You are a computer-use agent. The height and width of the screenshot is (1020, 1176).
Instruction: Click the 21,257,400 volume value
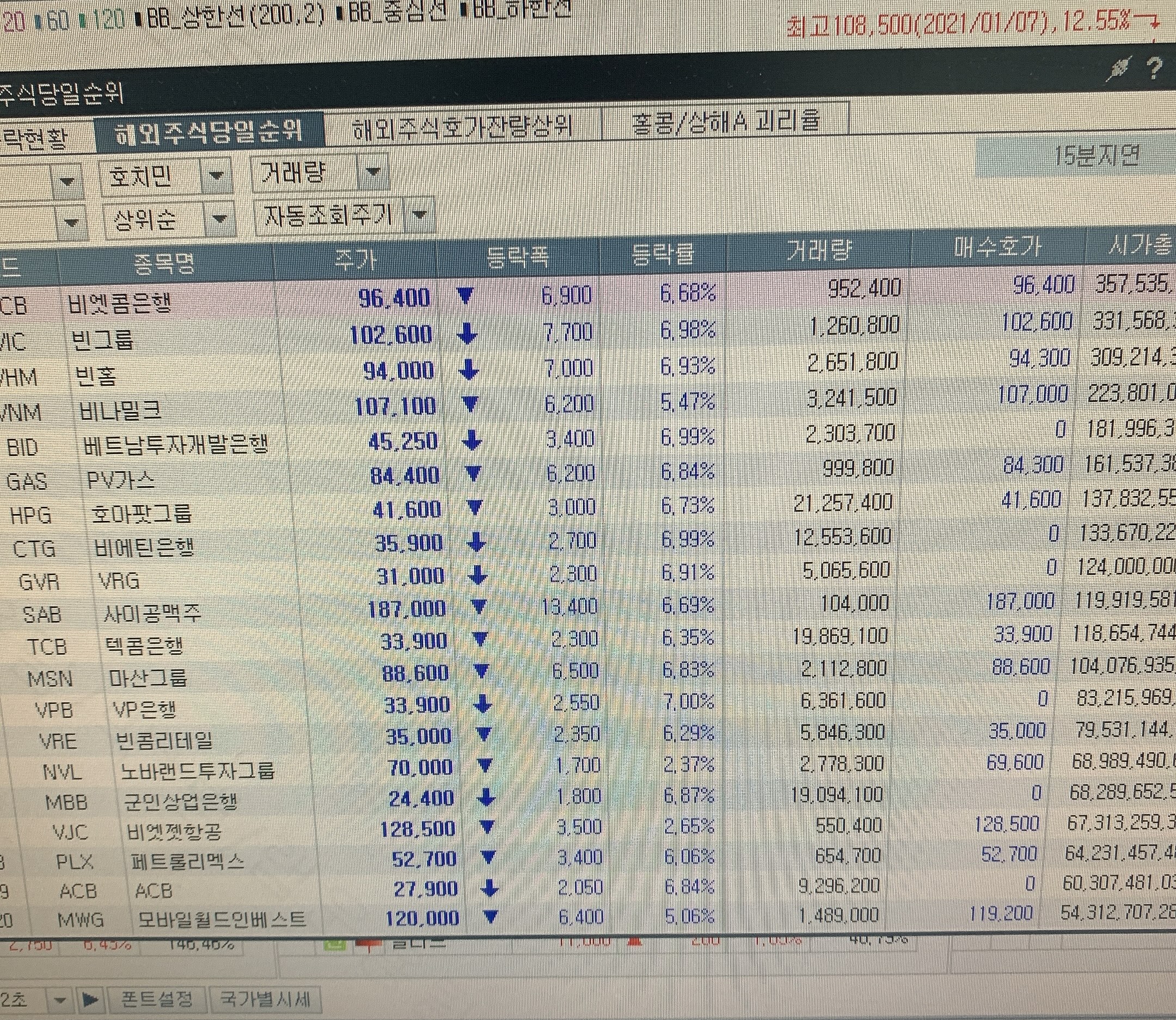coord(842,502)
